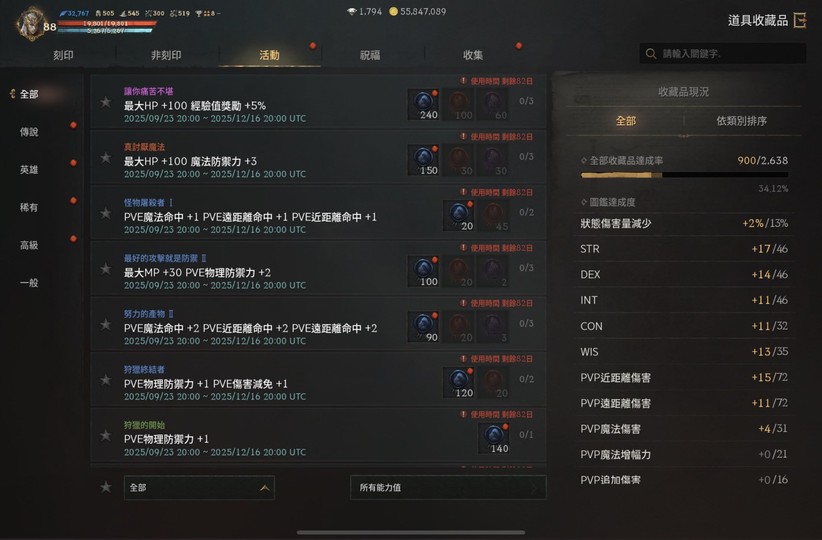The width and height of the screenshot is (822, 540).
Task: Toggle favorite star for 讓你痛苦不堪
Action: pos(106,102)
